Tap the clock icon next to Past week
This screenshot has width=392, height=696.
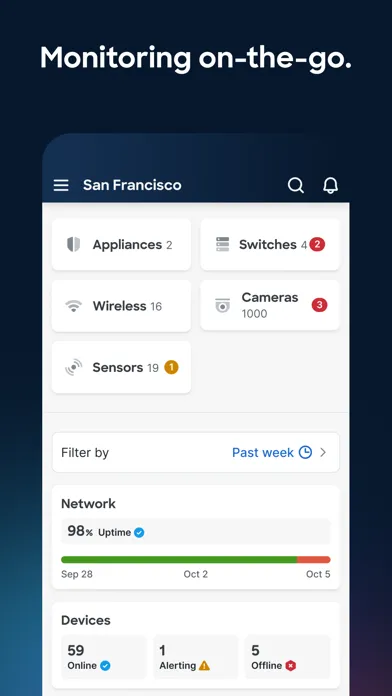[305, 452]
